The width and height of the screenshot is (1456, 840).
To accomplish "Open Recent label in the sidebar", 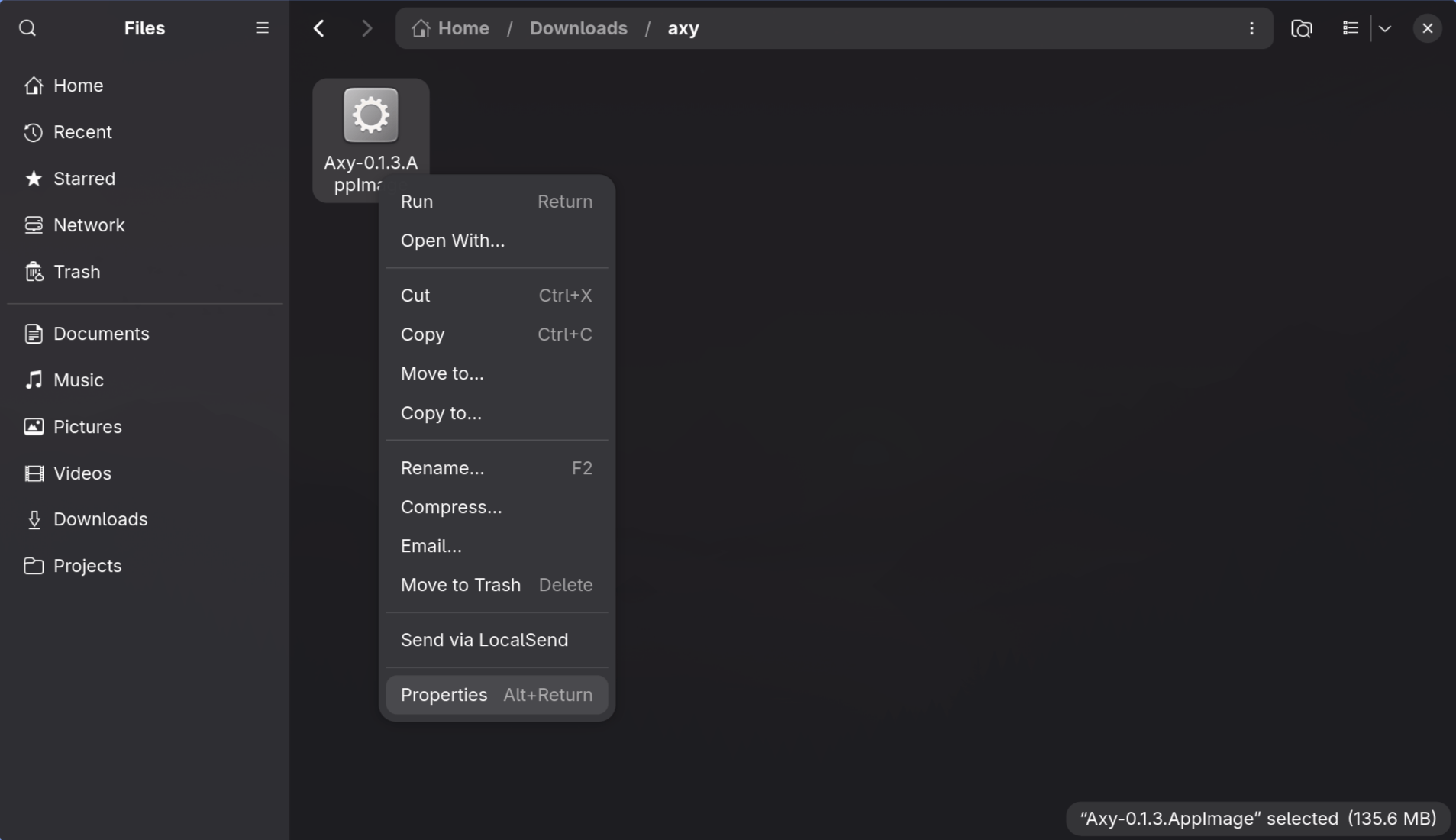I will [x=82, y=132].
